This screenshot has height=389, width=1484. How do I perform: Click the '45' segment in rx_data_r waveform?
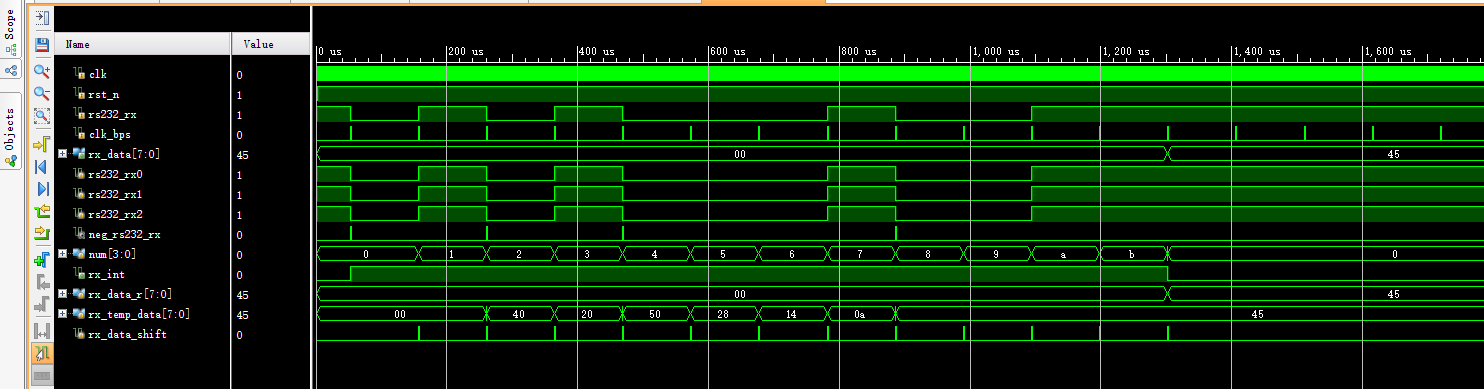point(1325,294)
